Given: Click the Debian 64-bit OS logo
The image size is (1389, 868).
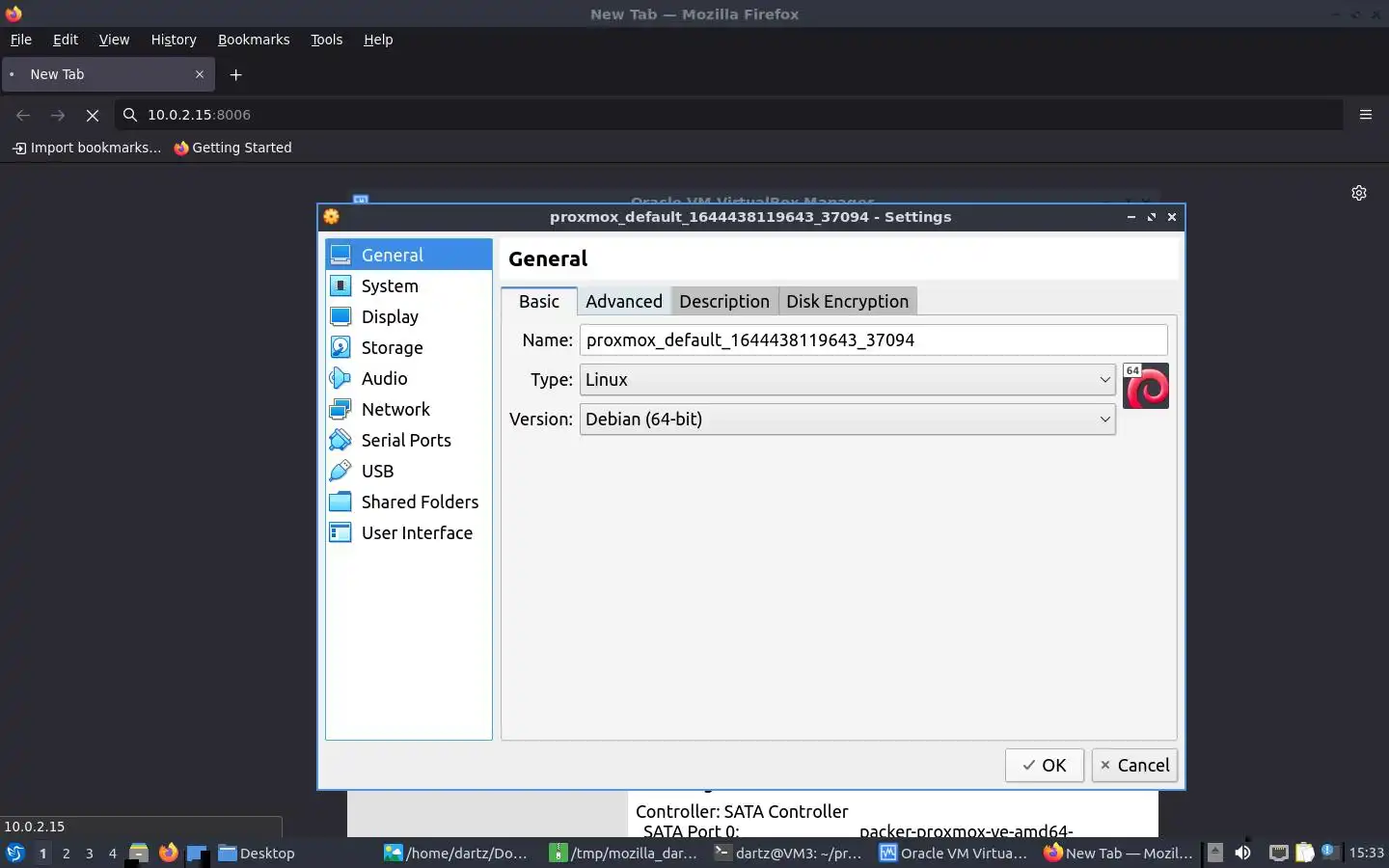Looking at the screenshot, I should pyautogui.click(x=1146, y=386).
